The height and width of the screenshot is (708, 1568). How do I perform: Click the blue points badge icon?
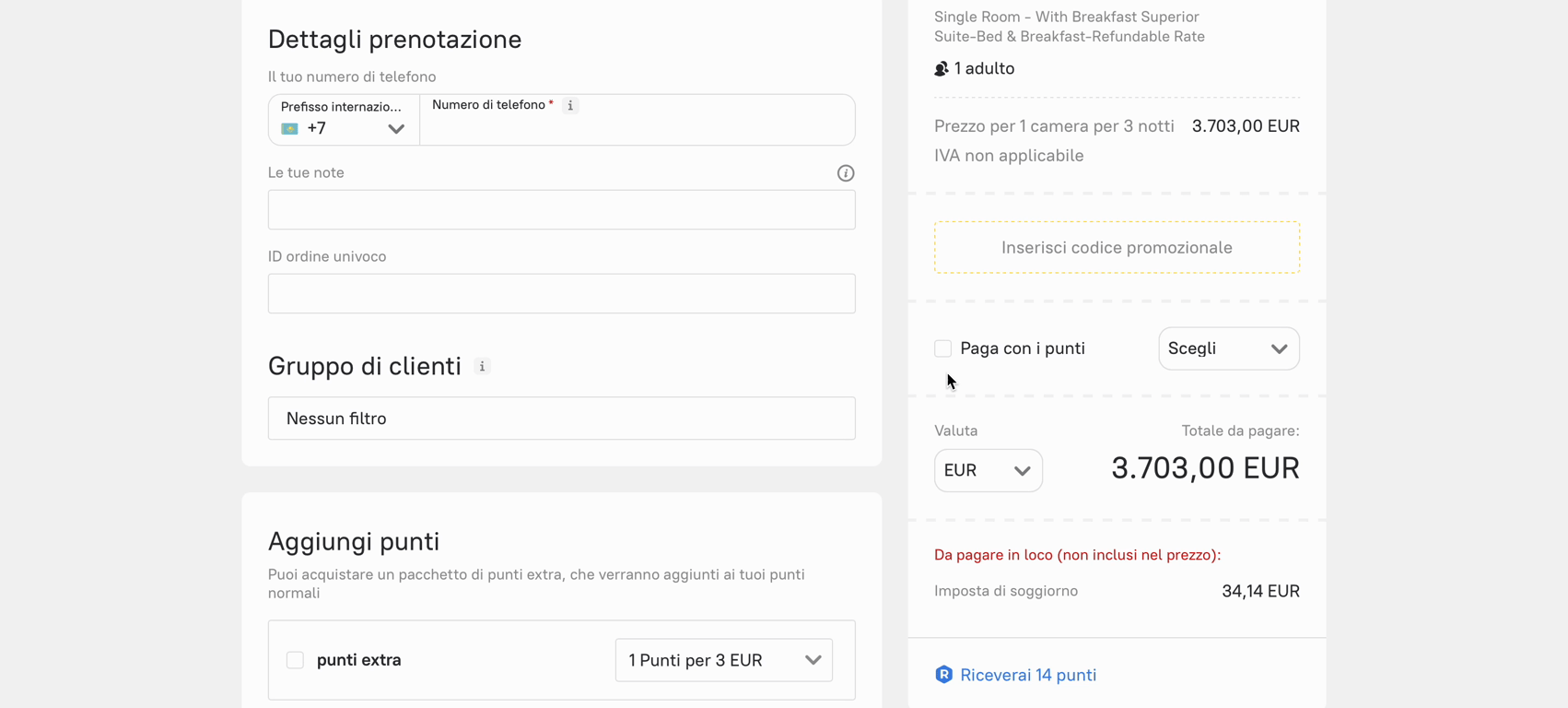(943, 675)
